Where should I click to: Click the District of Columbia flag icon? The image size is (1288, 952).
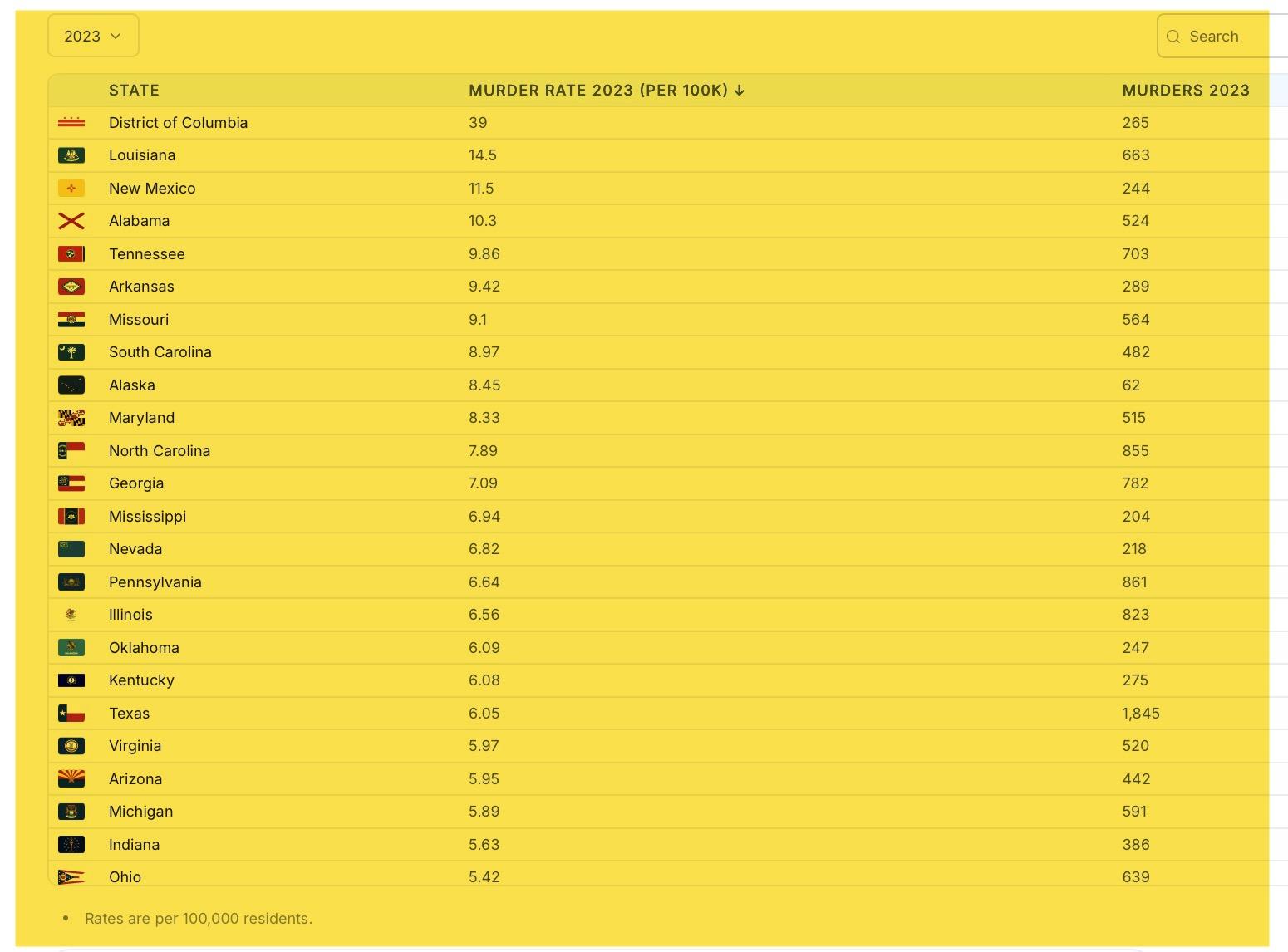[x=71, y=123]
